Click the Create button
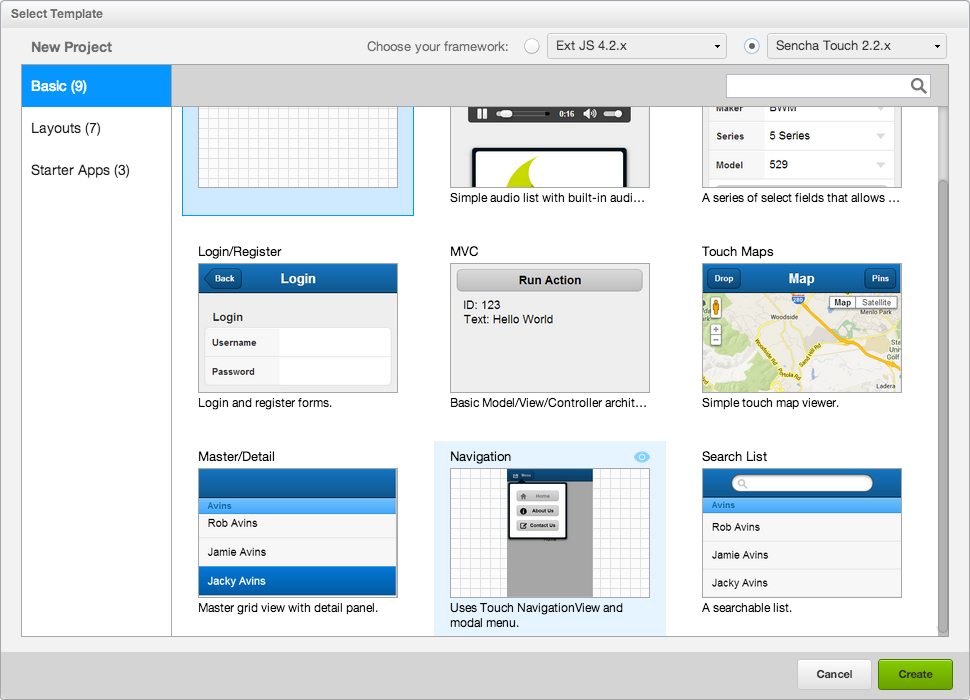 pyautogui.click(x=915, y=674)
